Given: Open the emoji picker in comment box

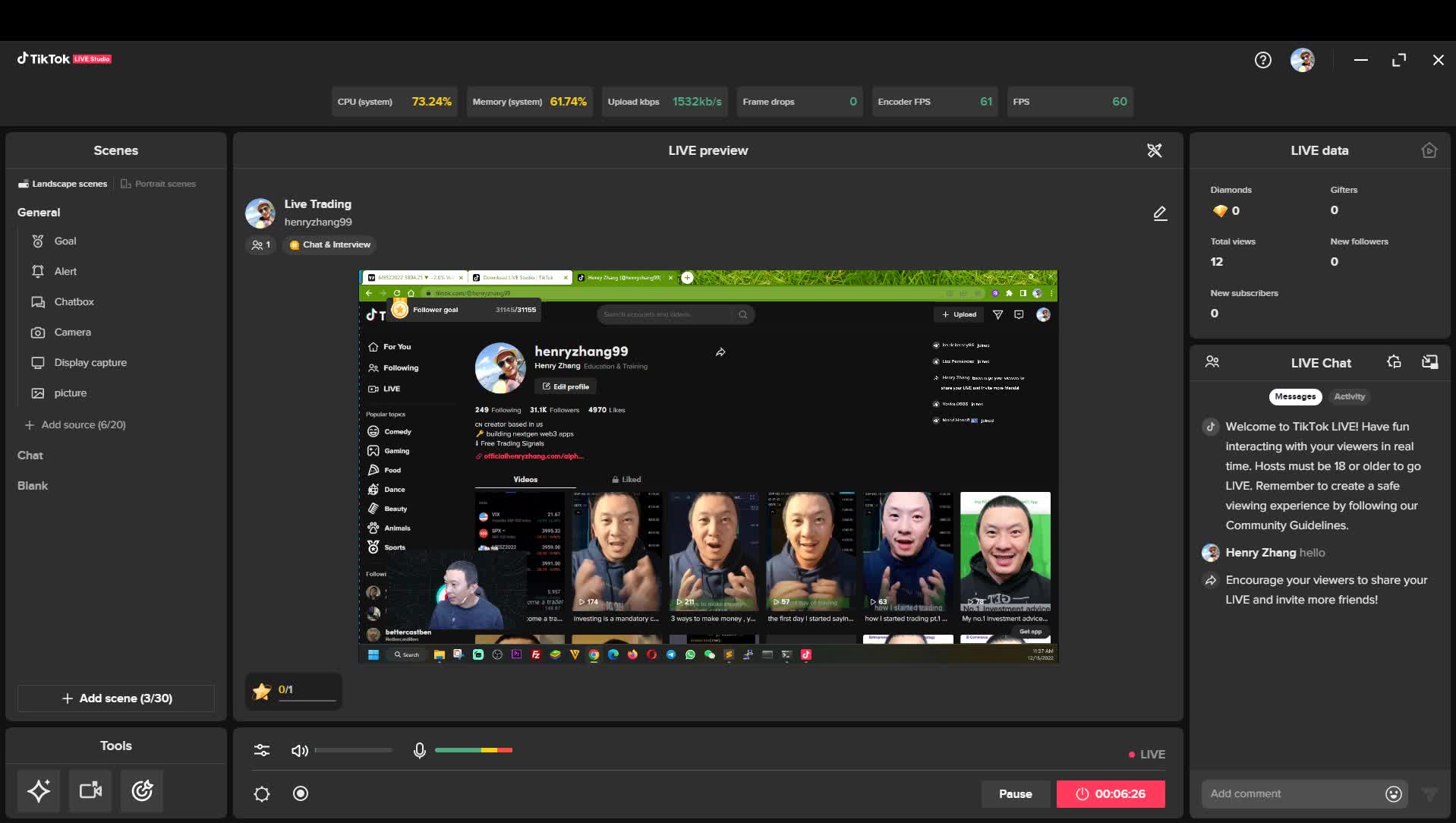Looking at the screenshot, I should coord(1394,794).
